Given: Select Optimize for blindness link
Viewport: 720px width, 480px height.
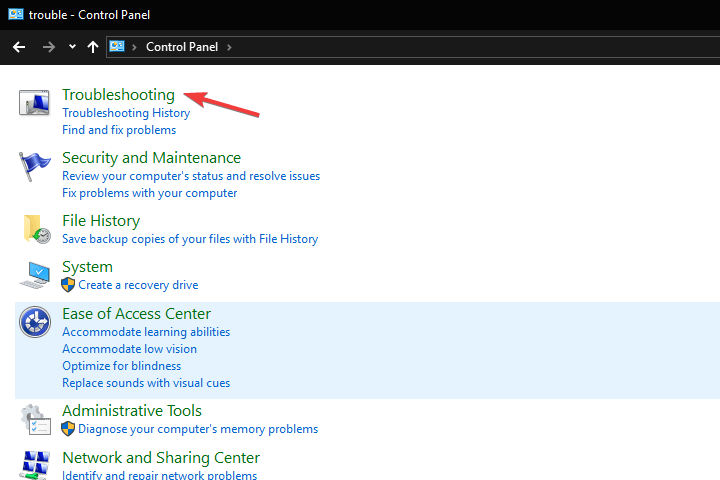Looking at the screenshot, I should [121, 366].
